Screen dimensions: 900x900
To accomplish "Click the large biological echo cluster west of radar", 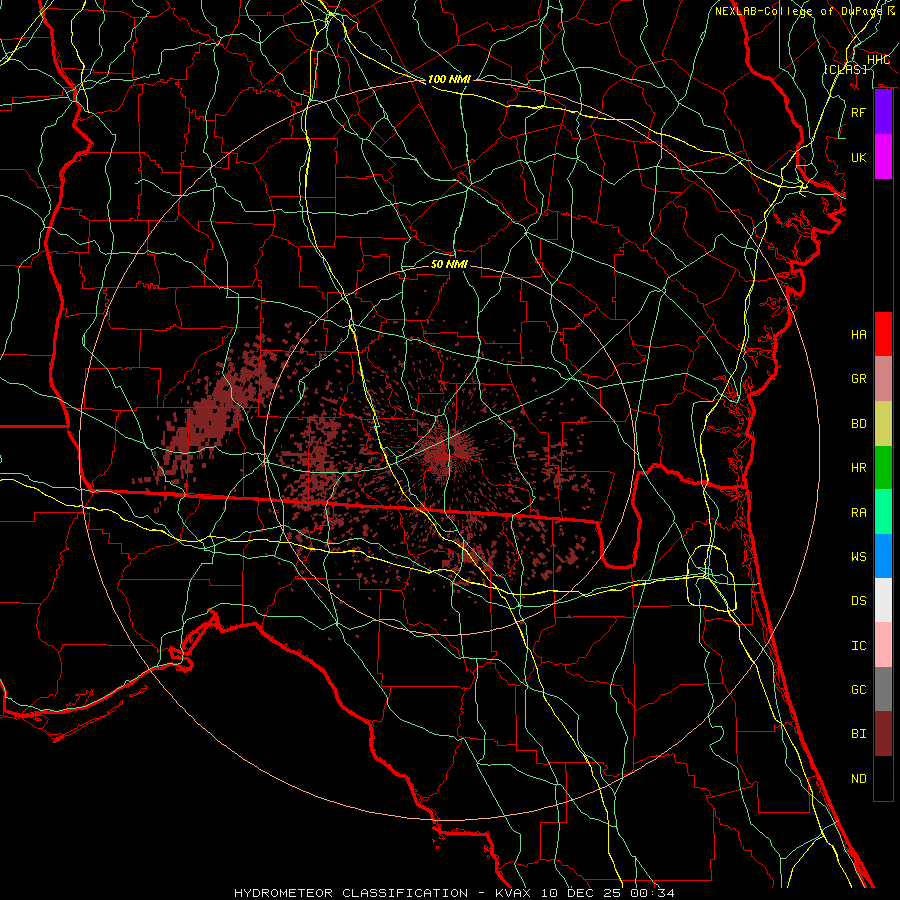I will tap(215, 412).
